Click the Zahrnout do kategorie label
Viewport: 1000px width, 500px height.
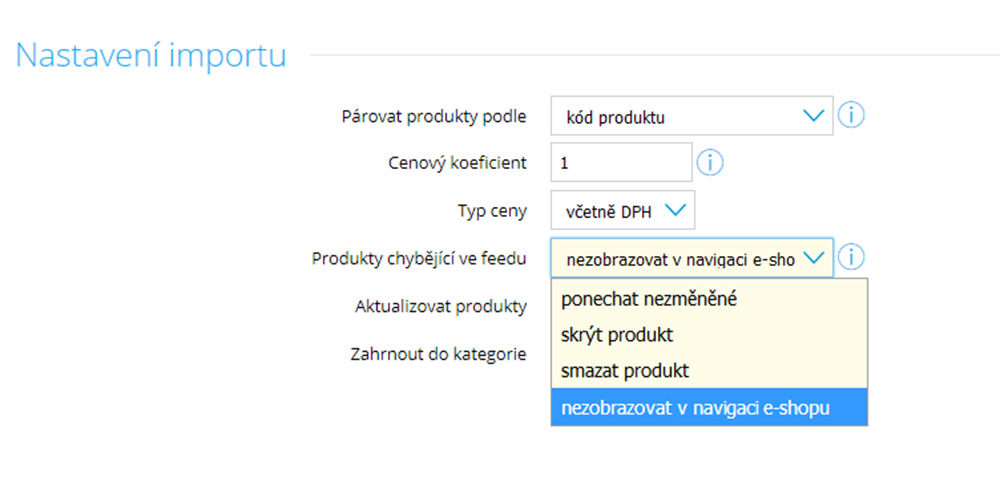tap(438, 354)
